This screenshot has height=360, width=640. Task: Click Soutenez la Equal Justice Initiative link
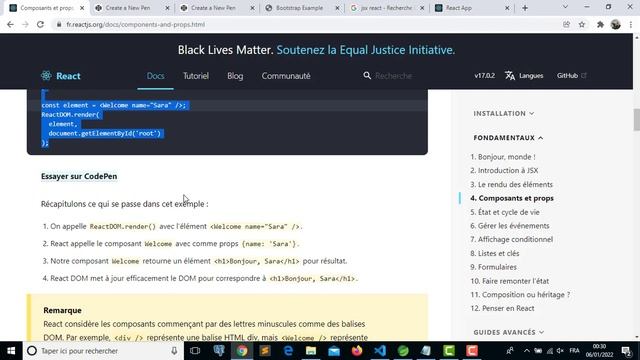[x=366, y=50]
